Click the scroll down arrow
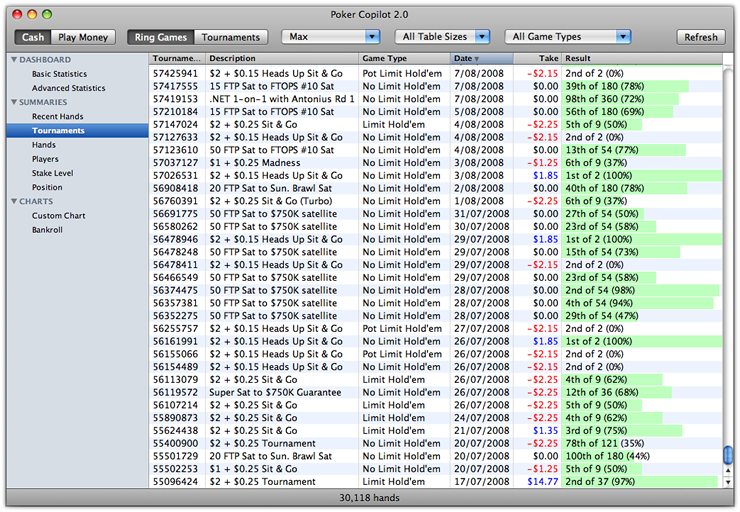The width and height of the screenshot is (740, 512). coord(728,482)
